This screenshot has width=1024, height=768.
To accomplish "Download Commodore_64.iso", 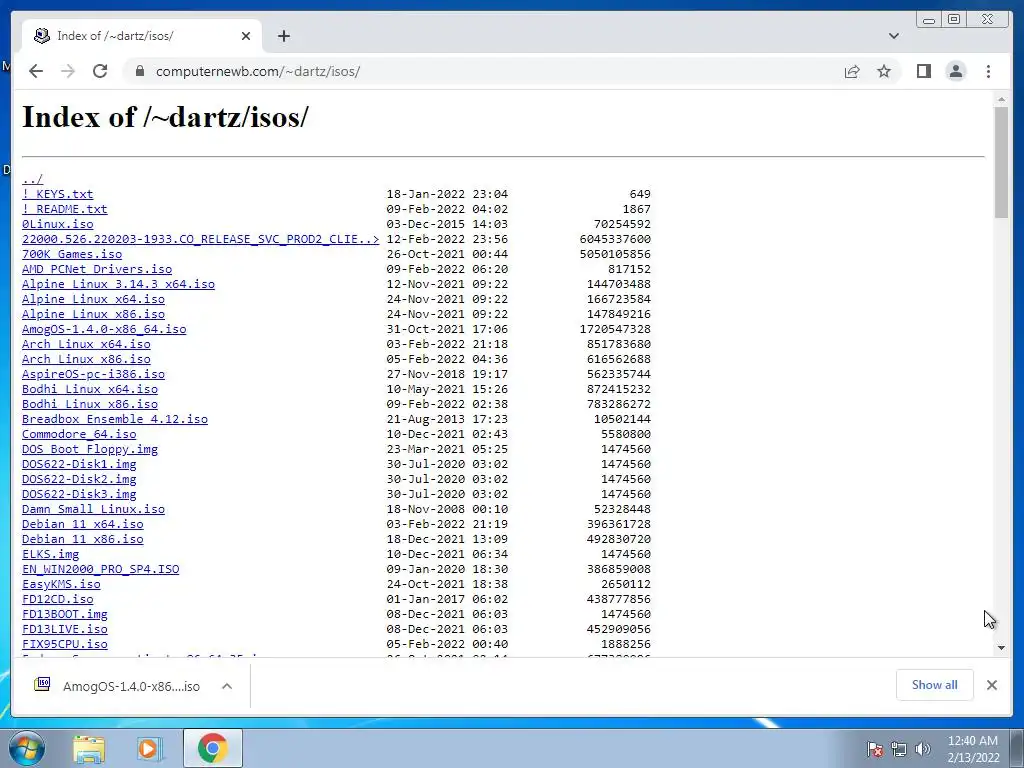I will (x=79, y=434).
